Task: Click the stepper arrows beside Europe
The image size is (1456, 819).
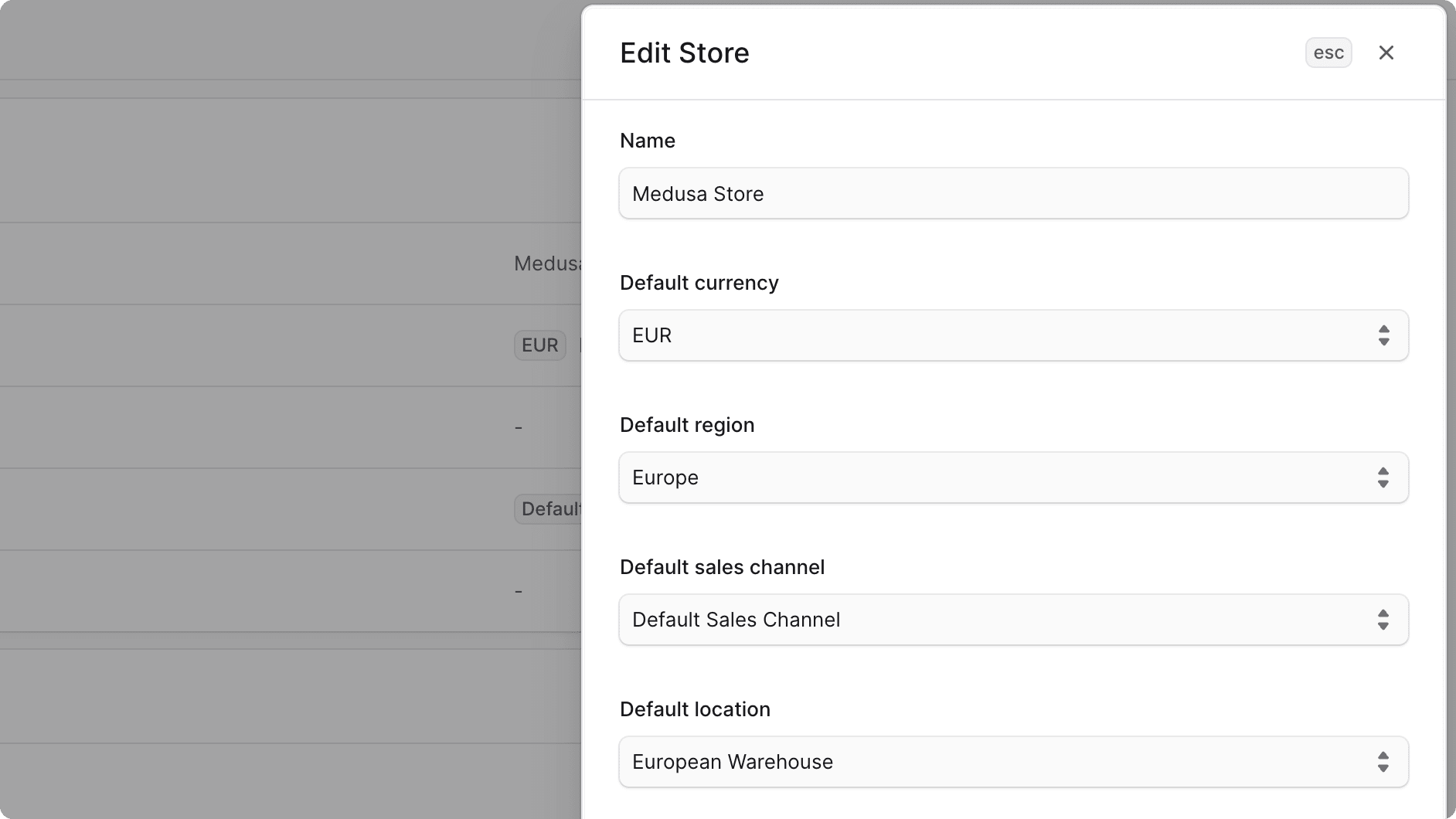Action: coord(1383,477)
